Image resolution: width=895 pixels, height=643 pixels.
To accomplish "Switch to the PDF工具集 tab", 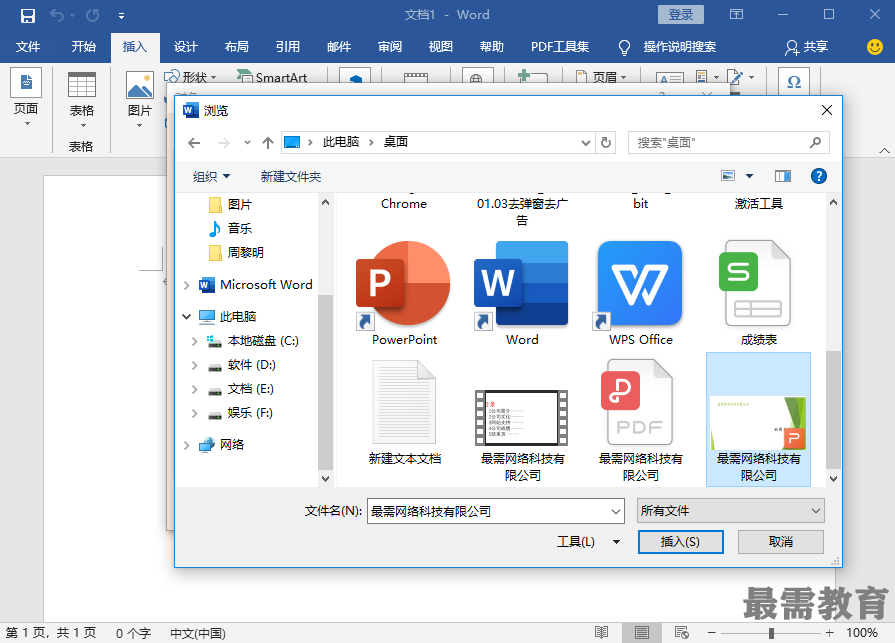I will click(x=559, y=47).
